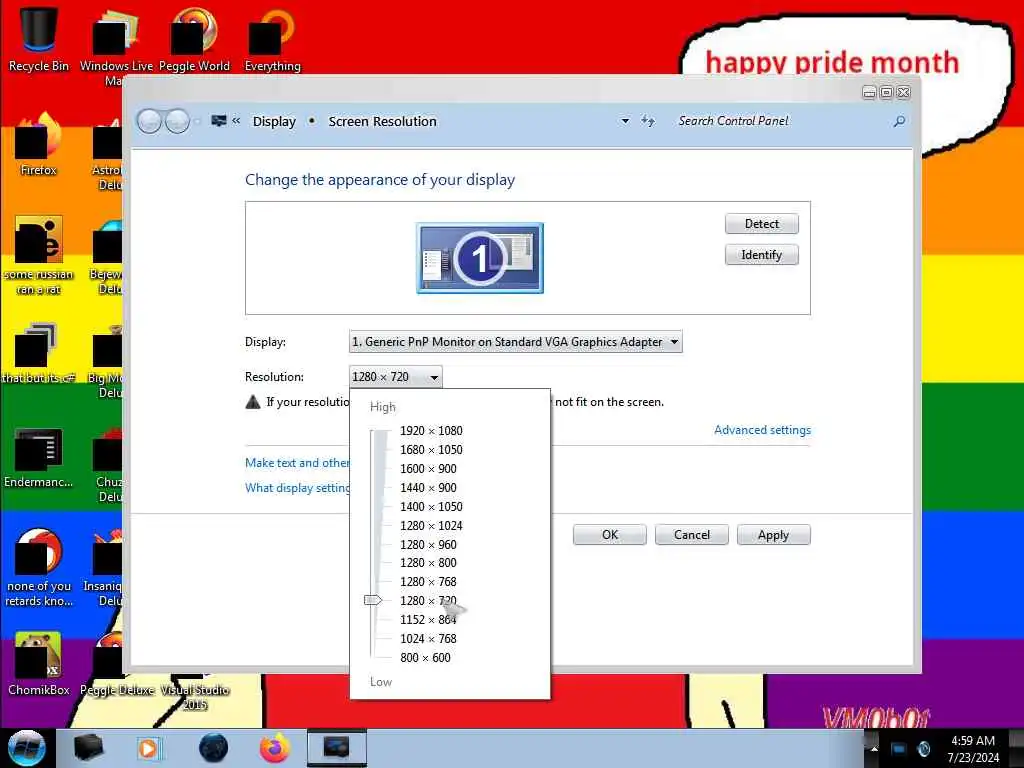The width and height of the screenshot is (1024, 768).
Task: Open 'What display settings' help link
Action: click(x=297, y=488)
